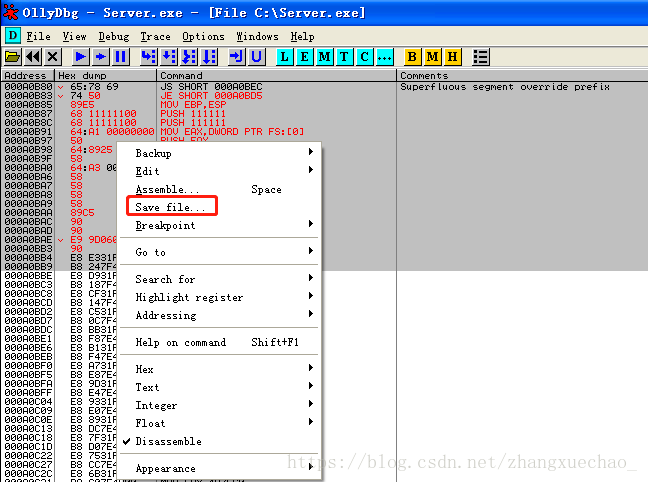Open the Trace menu
The width and height of the screenshot is (648, 482).
point(155,36)
